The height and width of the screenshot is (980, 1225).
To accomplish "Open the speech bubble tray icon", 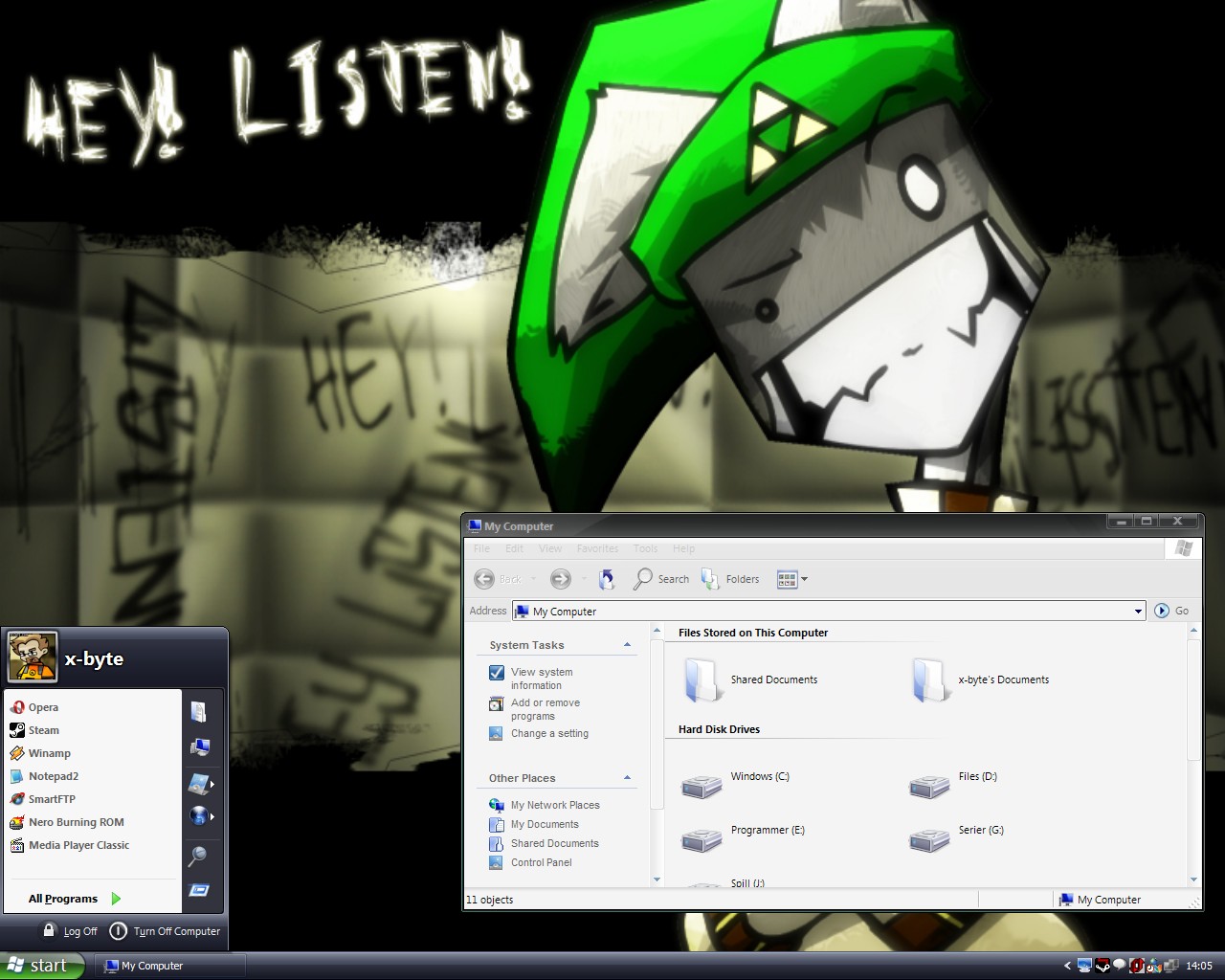I will click(1119, 966).
